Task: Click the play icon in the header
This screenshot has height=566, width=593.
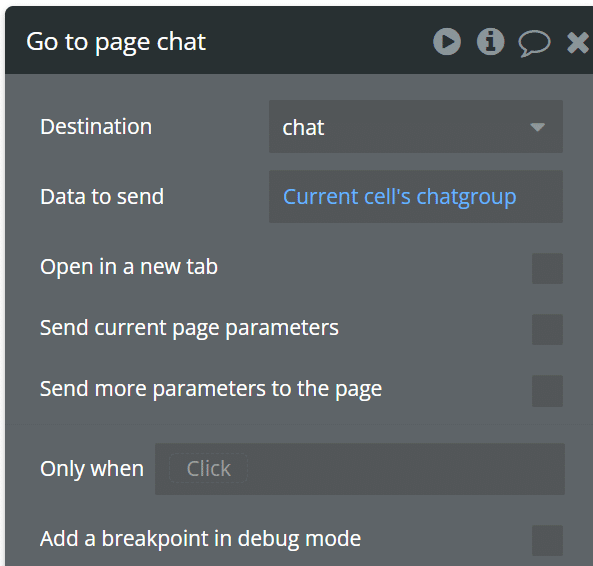Action: click(447, 42)
